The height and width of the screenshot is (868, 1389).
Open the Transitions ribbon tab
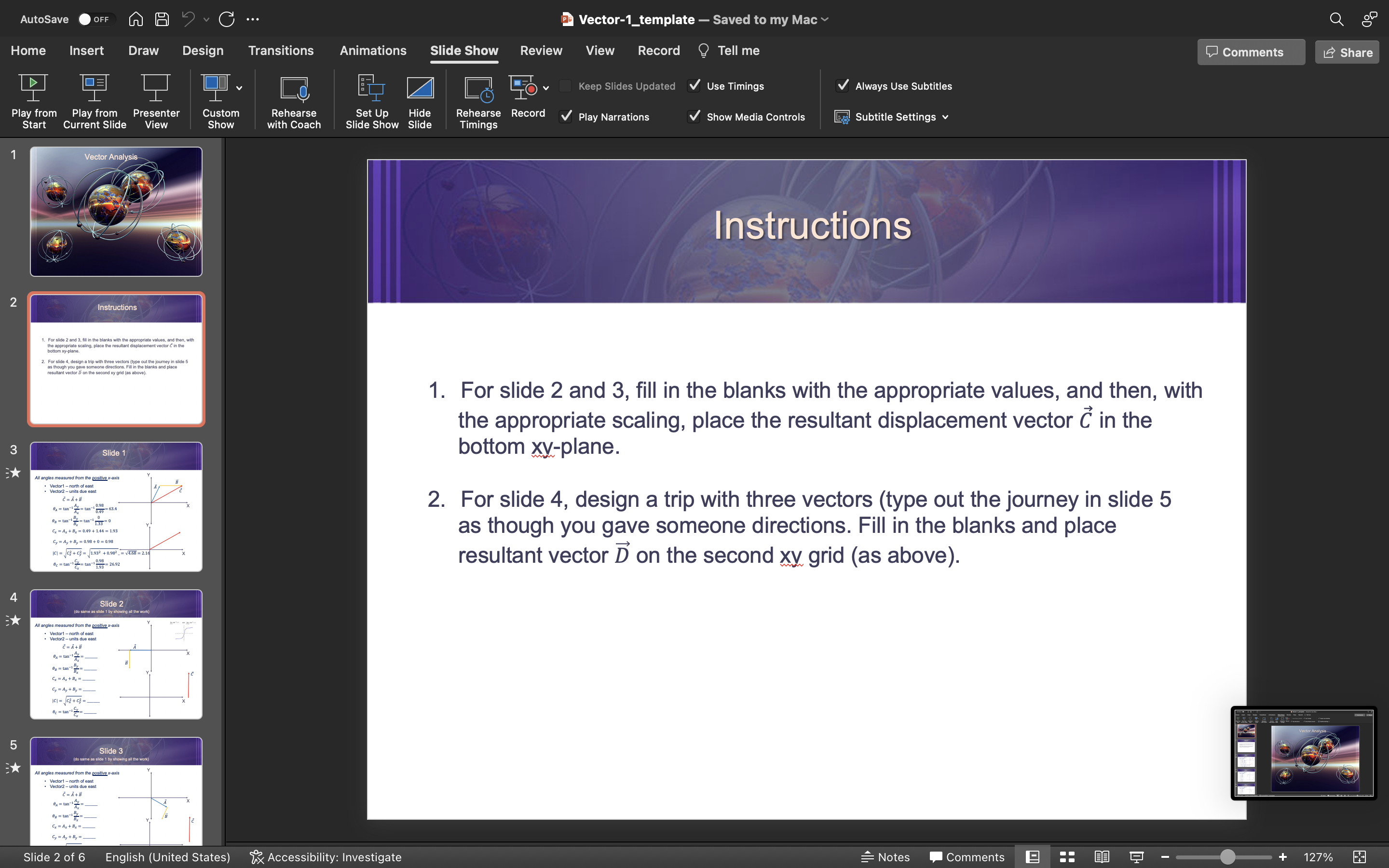point(281,51)
